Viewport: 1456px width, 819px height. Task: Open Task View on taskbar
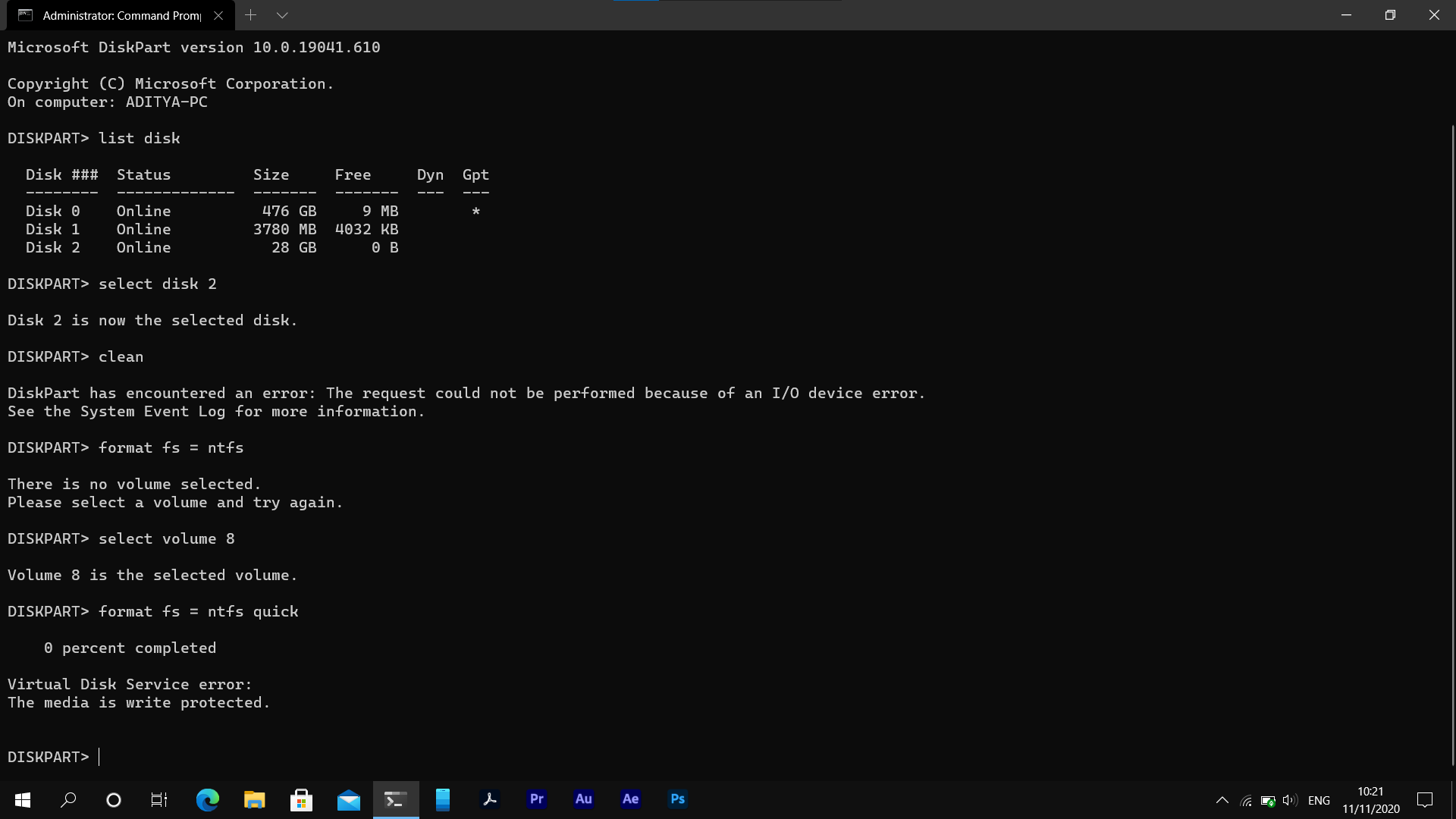(x=159, y=799)
